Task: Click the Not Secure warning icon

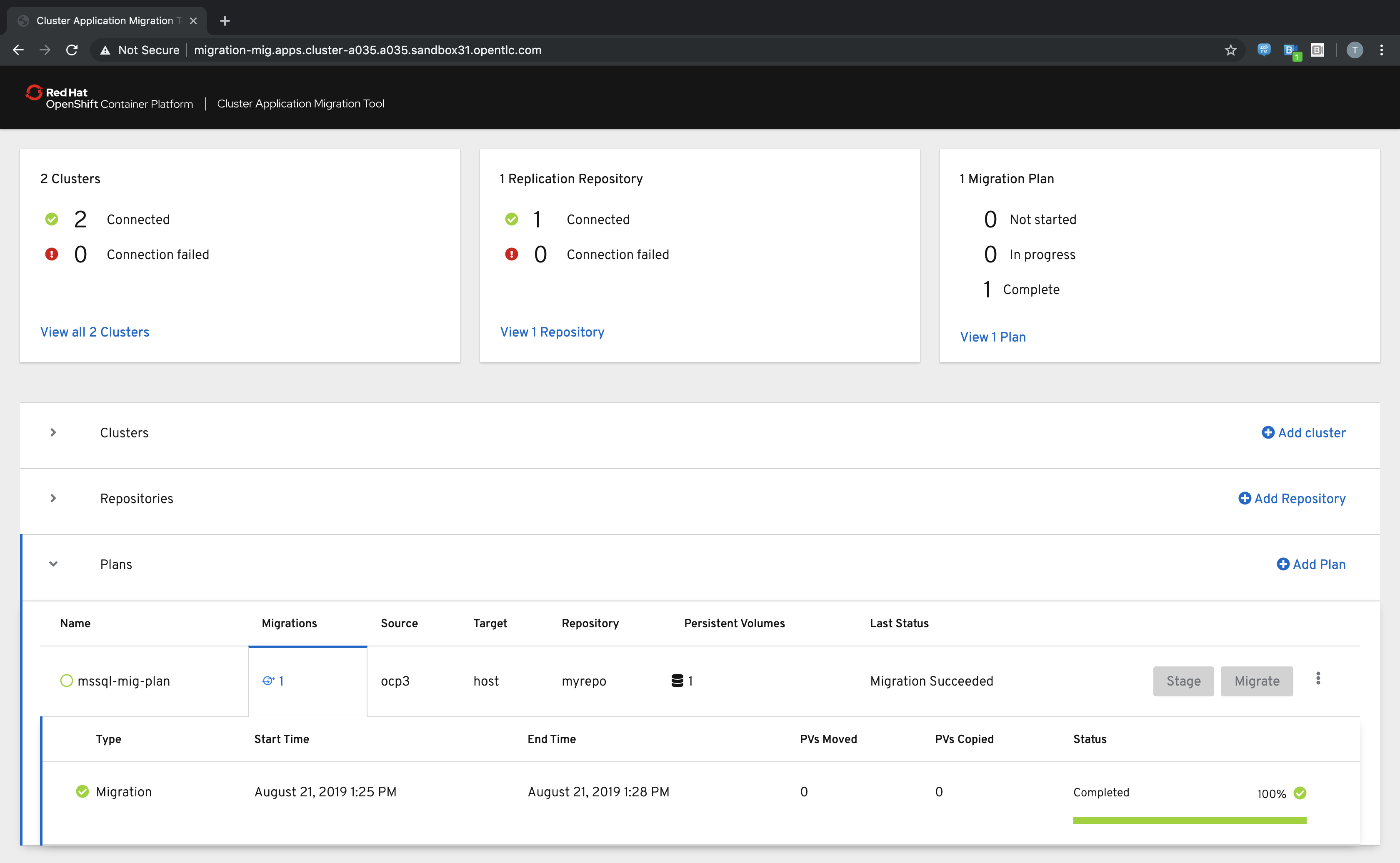Action: coord(105,50)
